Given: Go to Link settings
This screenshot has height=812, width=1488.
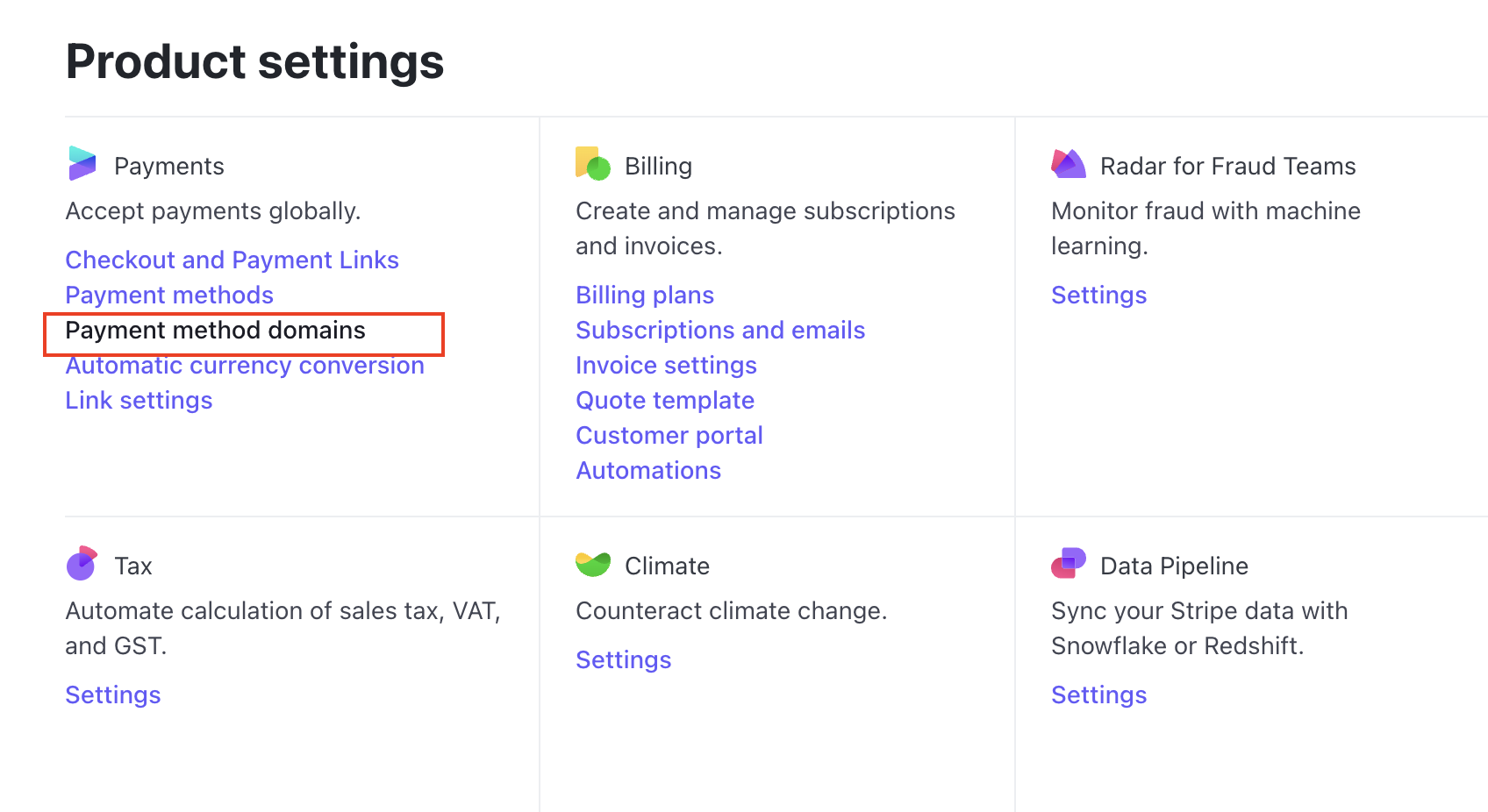Looking at the screenshot, I should [139, 401].
